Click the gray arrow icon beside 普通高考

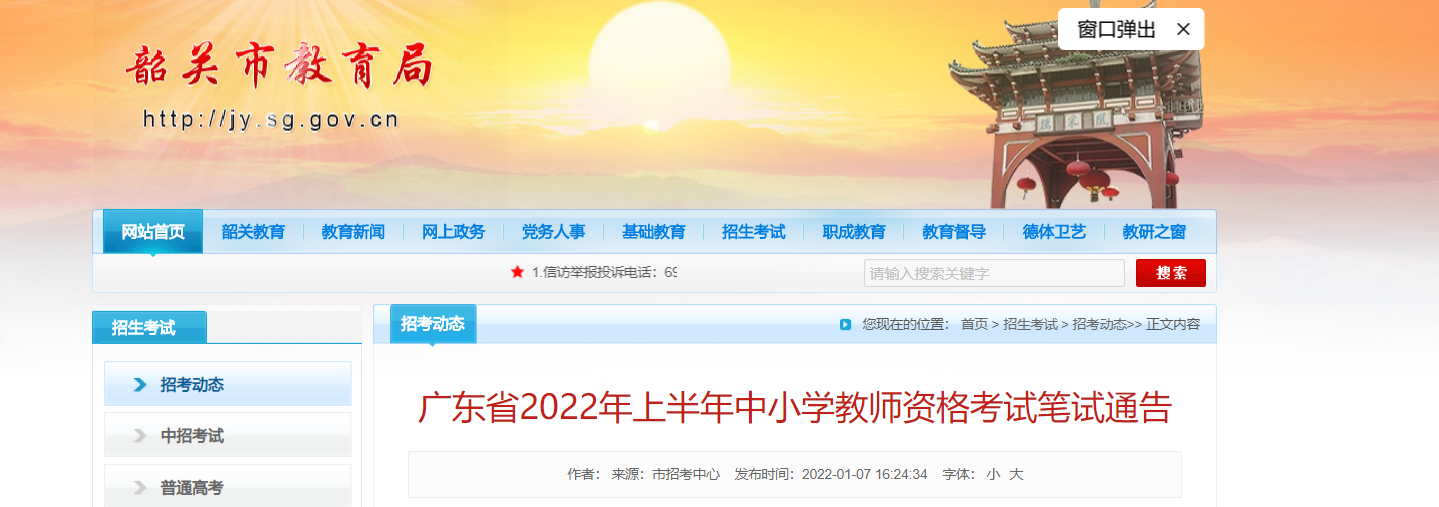click(x=140, y=488)
